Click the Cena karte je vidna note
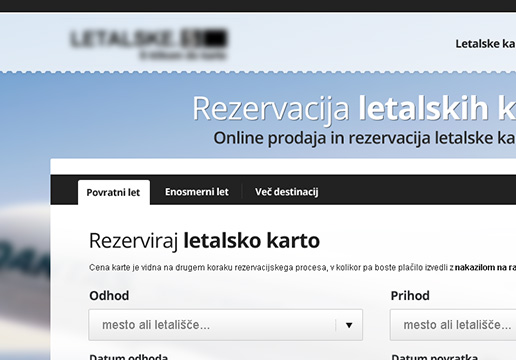 tap(302, 268)
